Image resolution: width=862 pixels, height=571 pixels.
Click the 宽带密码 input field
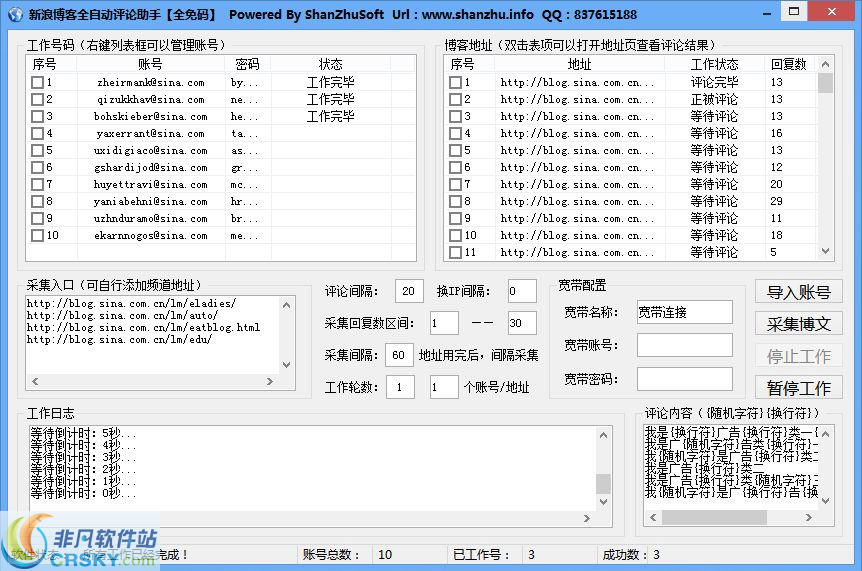684,379
